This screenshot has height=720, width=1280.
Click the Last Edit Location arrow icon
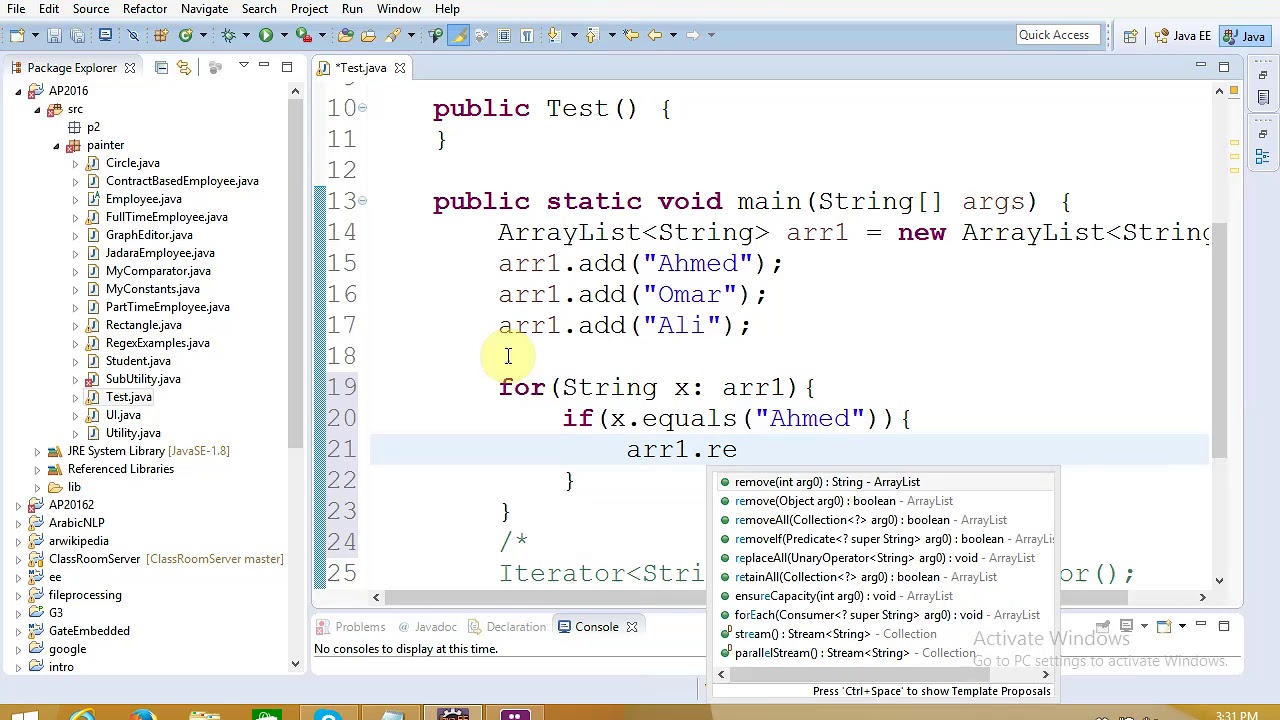(630, 35)
